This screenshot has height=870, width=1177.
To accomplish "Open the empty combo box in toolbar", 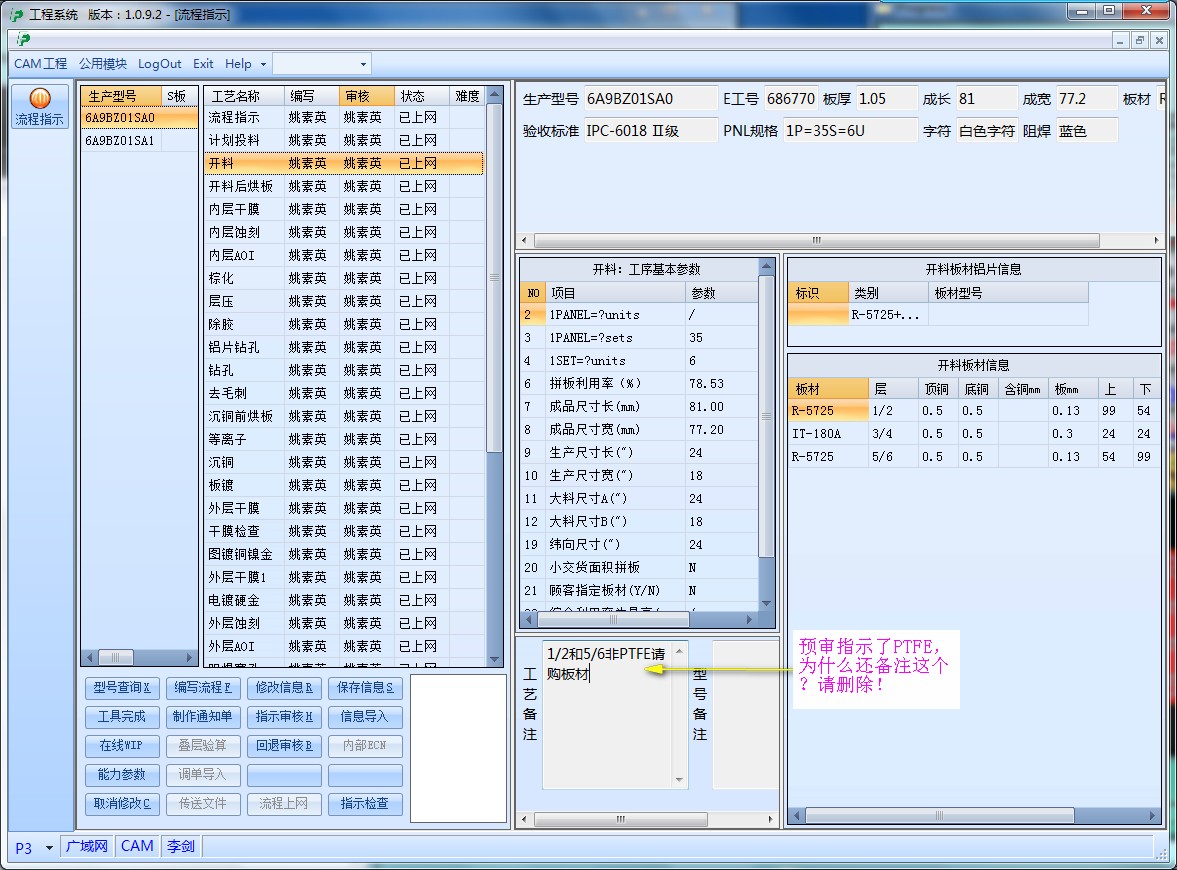I will (x=321, y=64).
